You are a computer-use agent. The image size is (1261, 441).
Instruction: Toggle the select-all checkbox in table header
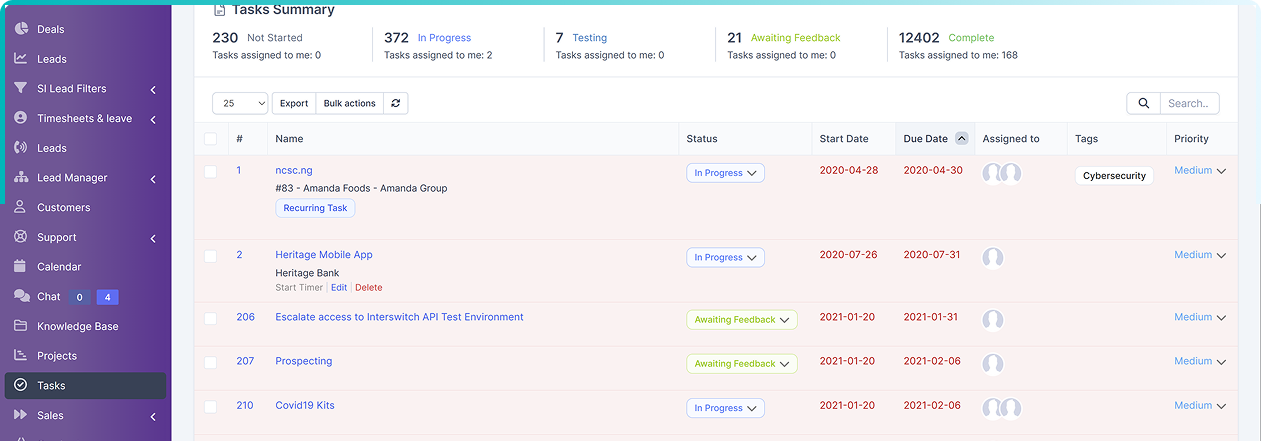(210, 139)
